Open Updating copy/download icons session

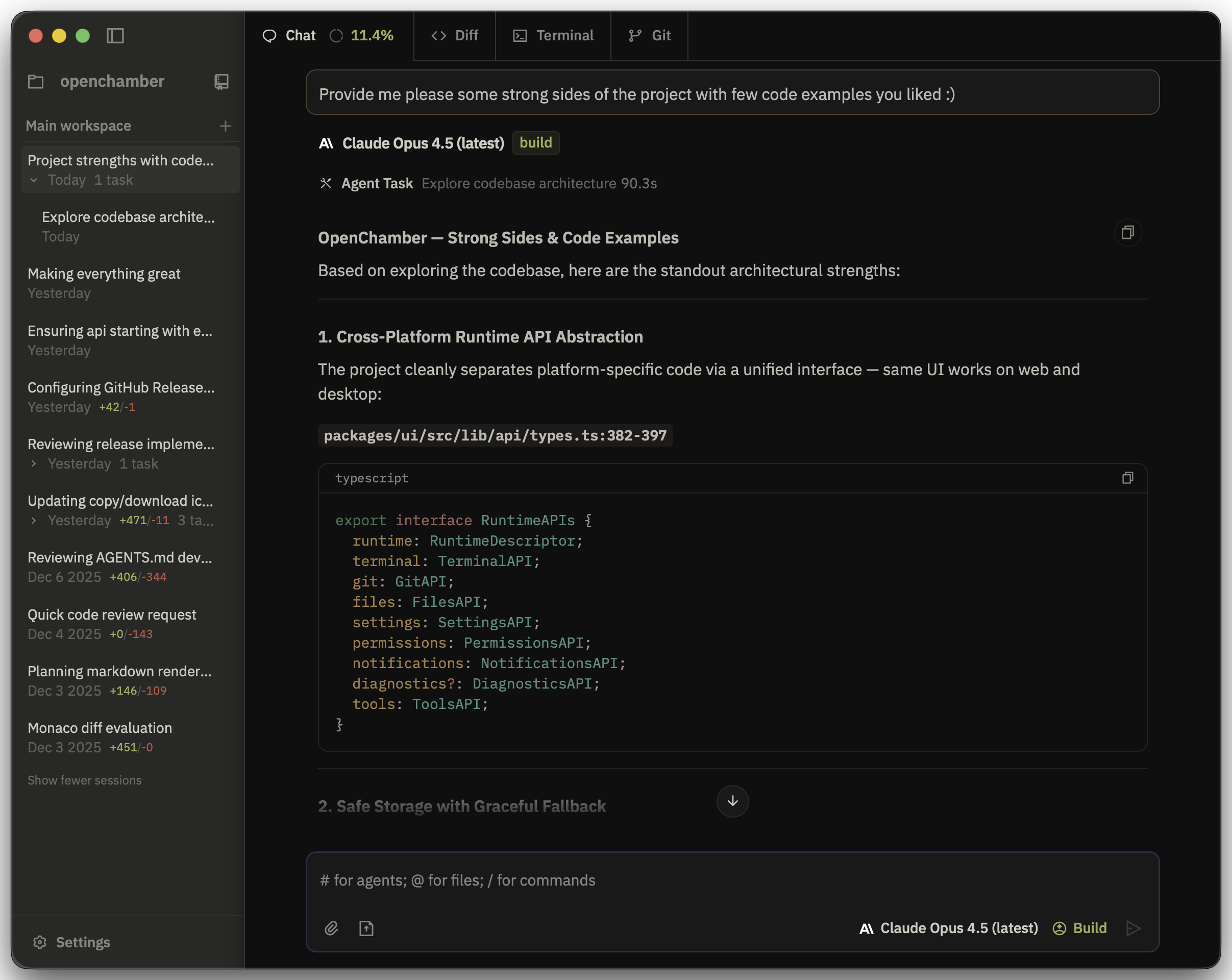130,510
